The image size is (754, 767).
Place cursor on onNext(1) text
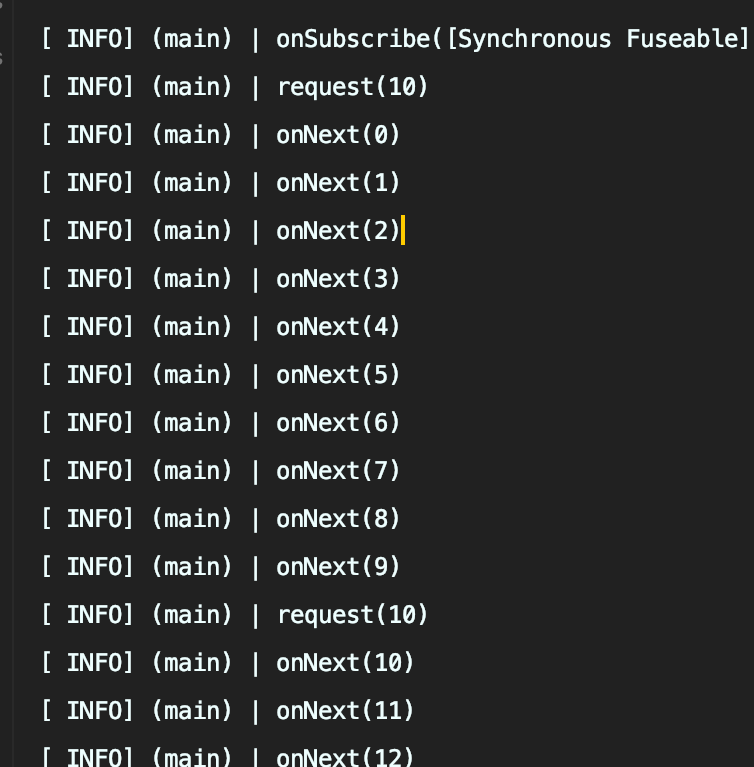click(x=338, y=183)
